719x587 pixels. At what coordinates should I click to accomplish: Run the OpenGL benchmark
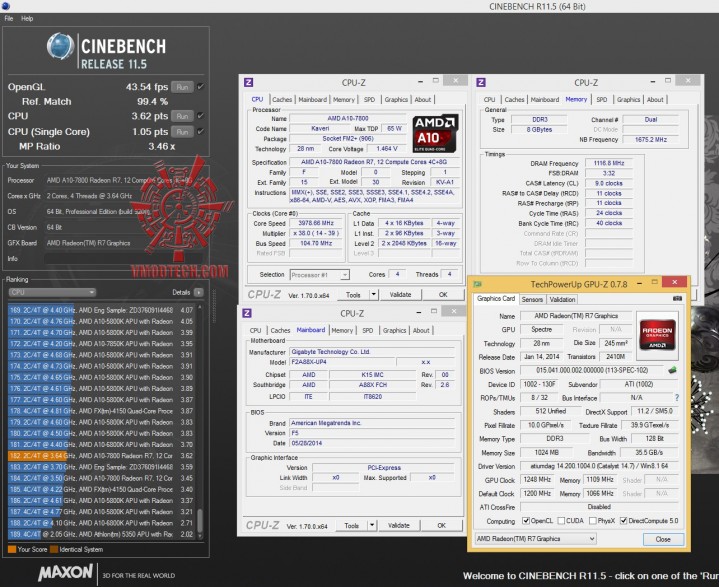[183, 87]
